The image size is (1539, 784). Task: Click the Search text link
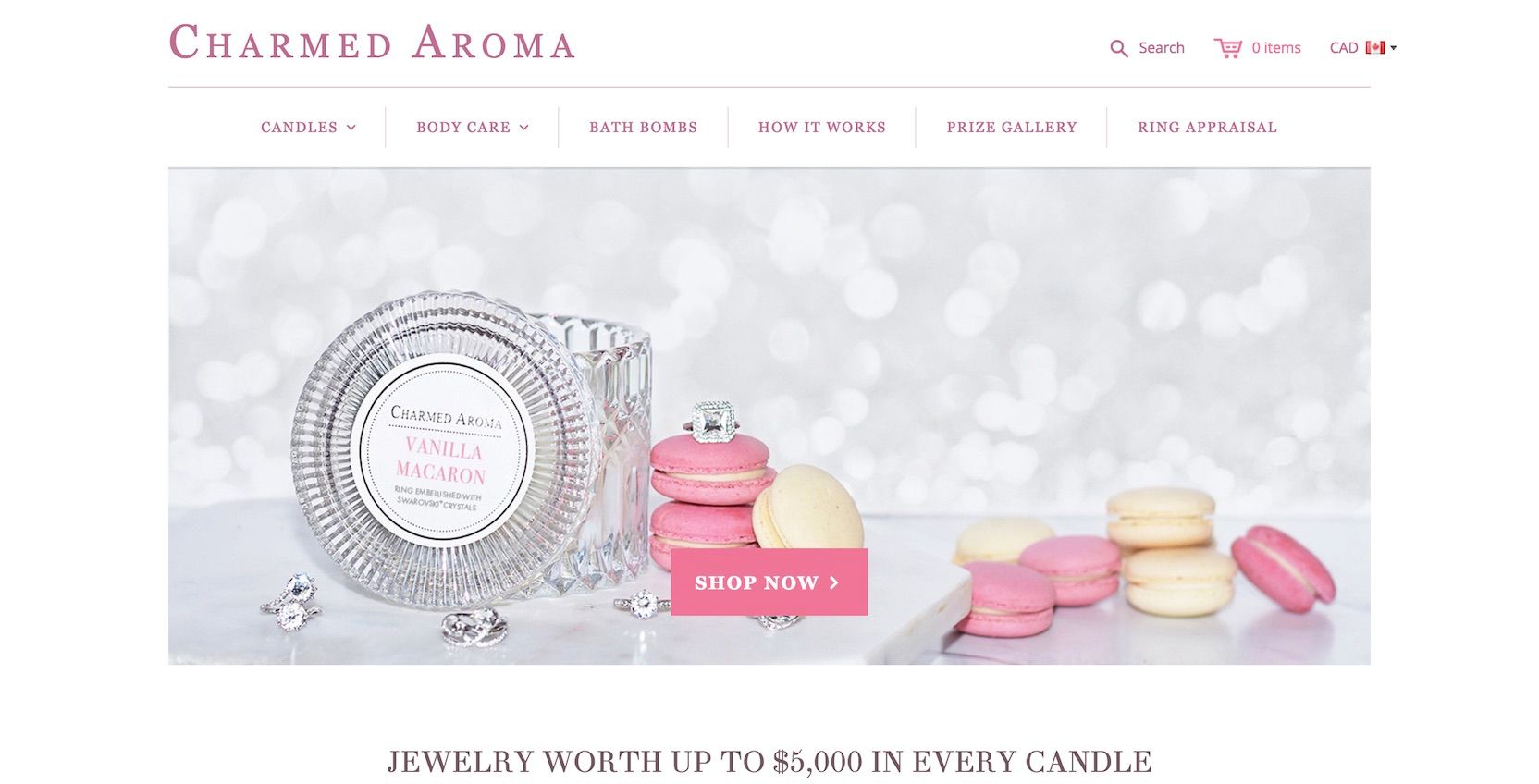[x=1162, y=48]
